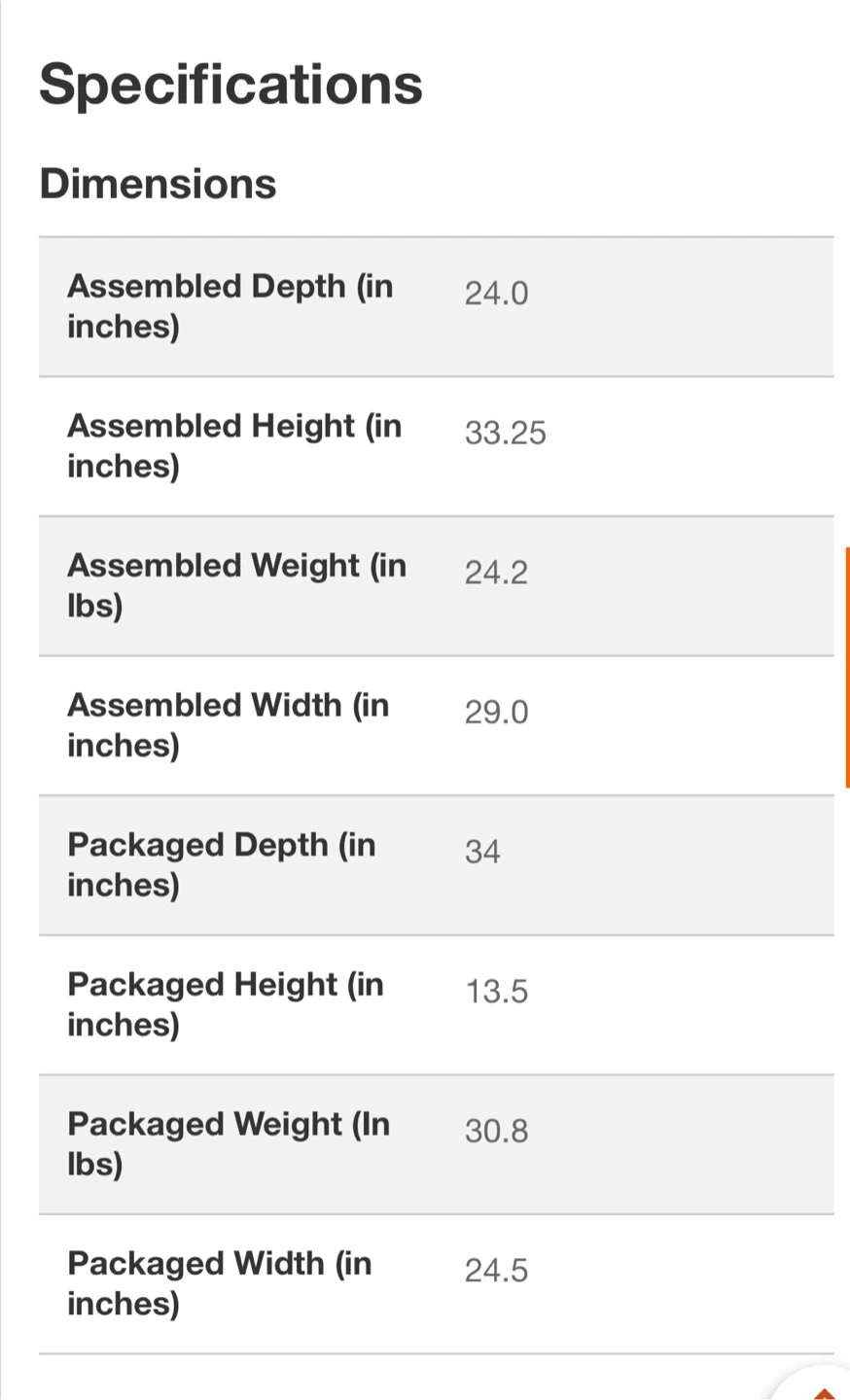The height and width of the screenshot is (1400, 850).
Task: Select the 24.5 packaged width value
Action: point(496,1270)
